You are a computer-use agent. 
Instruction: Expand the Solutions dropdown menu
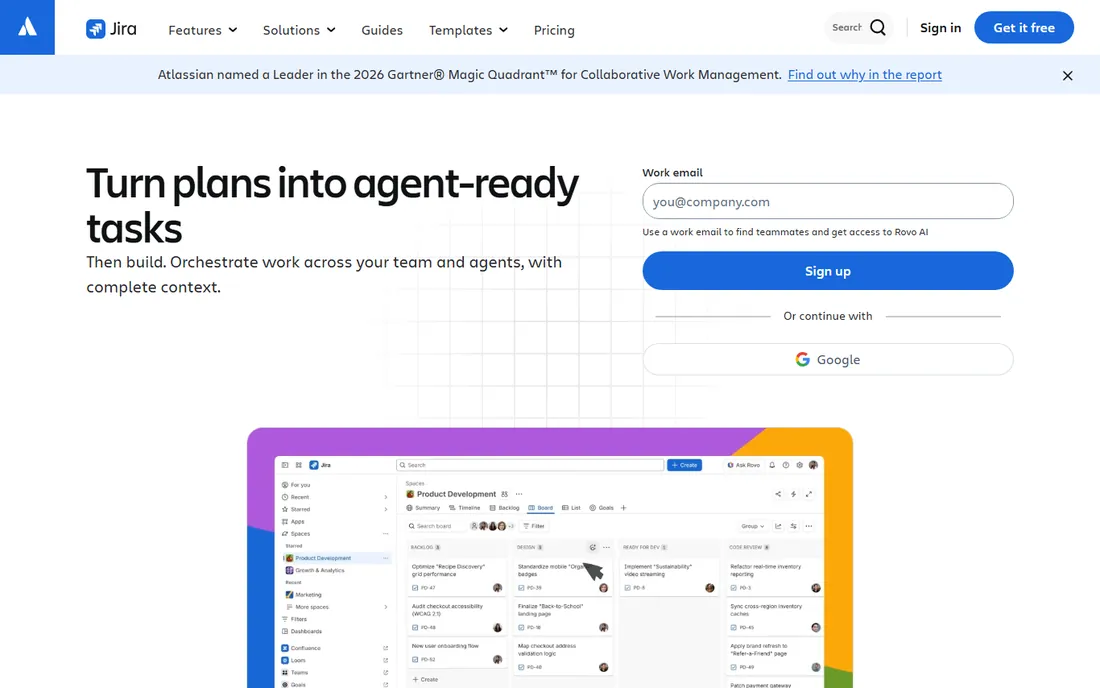[x=299, y=30]
